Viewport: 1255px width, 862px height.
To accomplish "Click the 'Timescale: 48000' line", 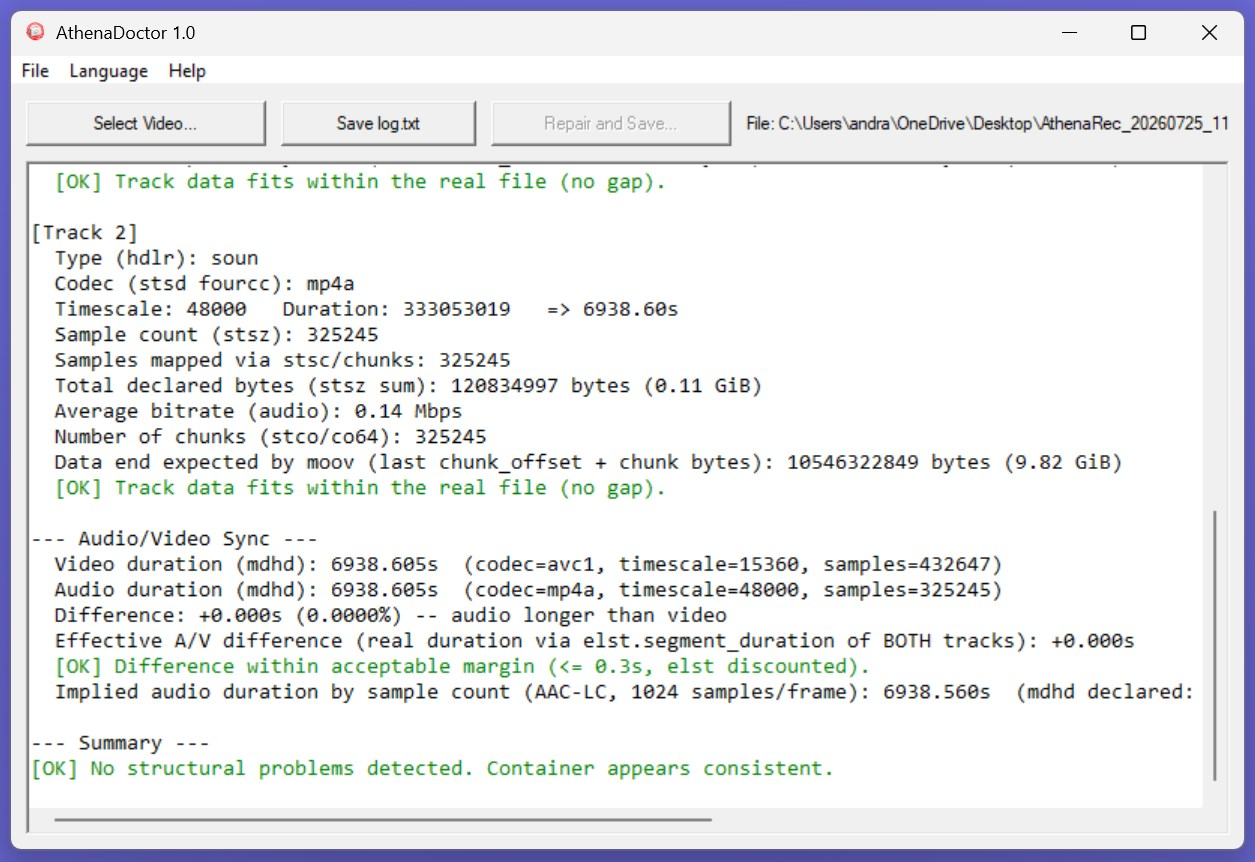I will coord(366,309).
